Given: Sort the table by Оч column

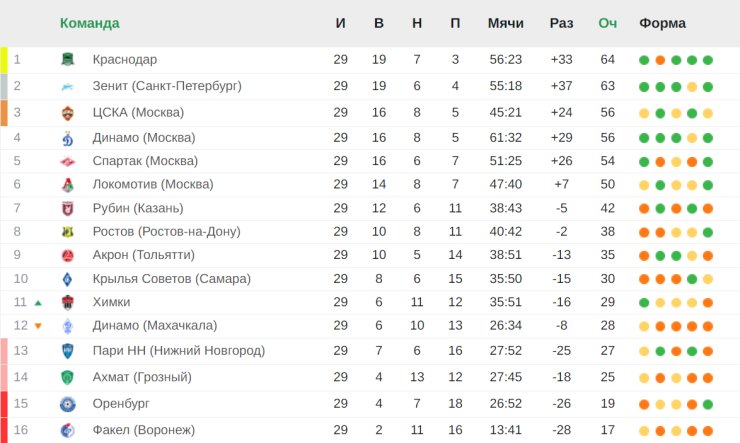Looking at the screenshot, I should (x=607, y=23).
